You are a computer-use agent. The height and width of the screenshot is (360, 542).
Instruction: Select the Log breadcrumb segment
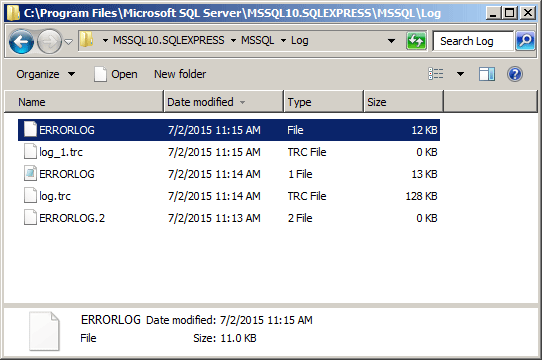point(300,40)
